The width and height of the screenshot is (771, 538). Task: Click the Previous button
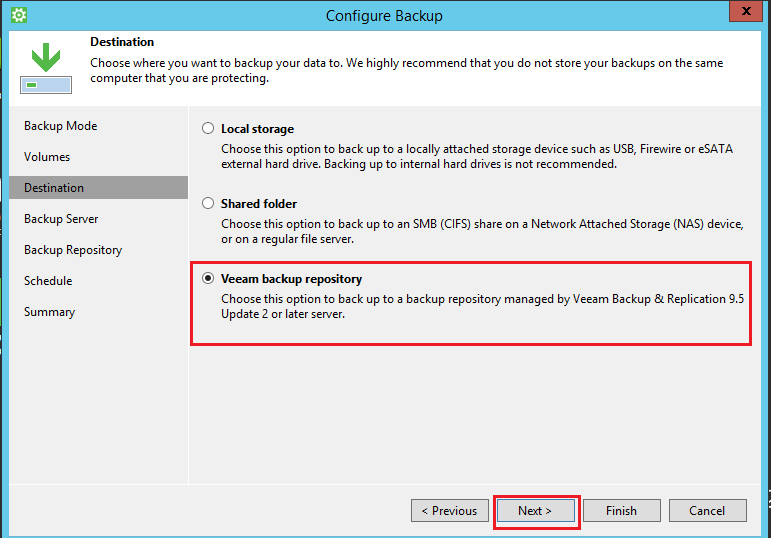[x=450, y=510]
